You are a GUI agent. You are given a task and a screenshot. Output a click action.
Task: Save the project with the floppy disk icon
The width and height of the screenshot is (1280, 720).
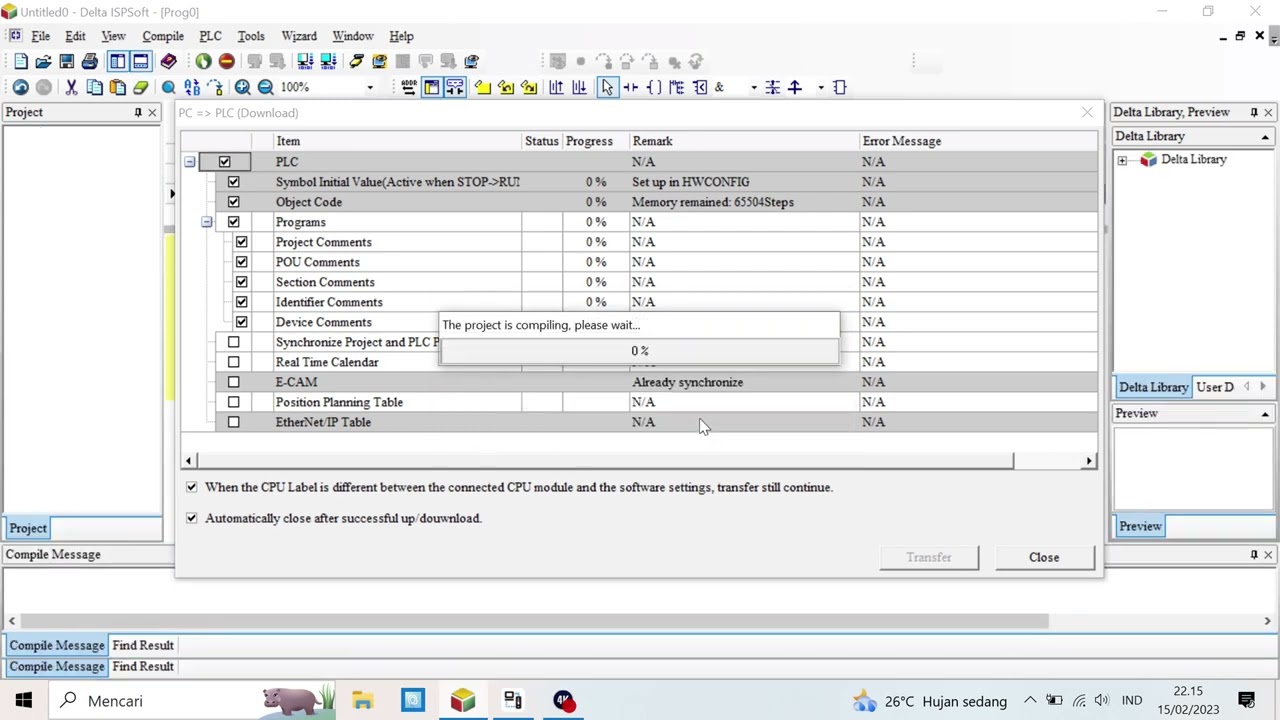tap(66, 62)
